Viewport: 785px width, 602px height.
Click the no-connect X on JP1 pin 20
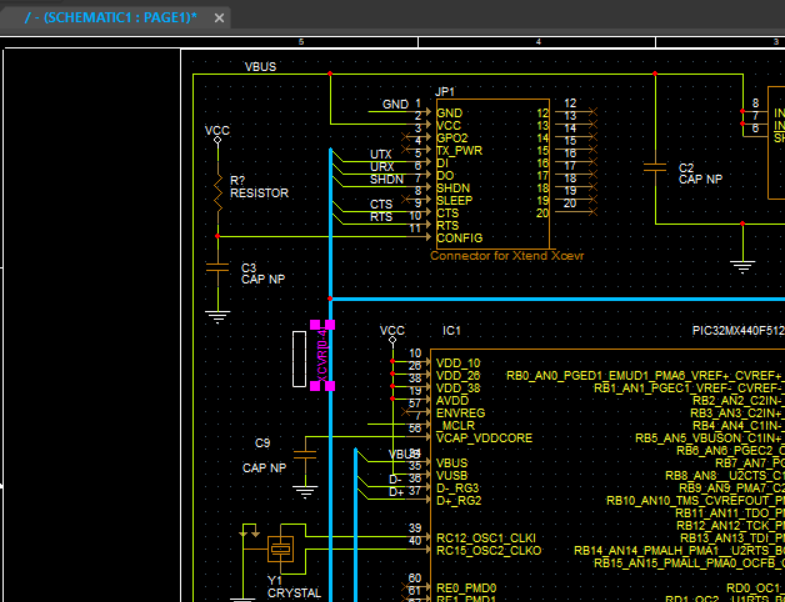click(x=593, y=212)
